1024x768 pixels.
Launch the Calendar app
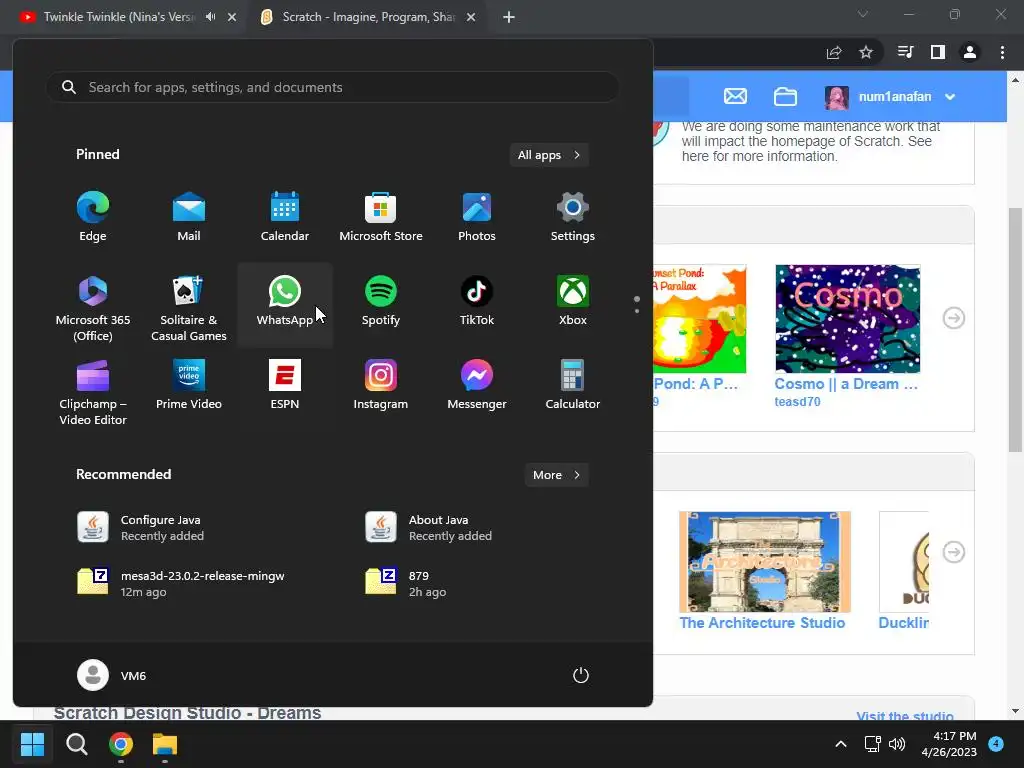(x=285, y=217)
